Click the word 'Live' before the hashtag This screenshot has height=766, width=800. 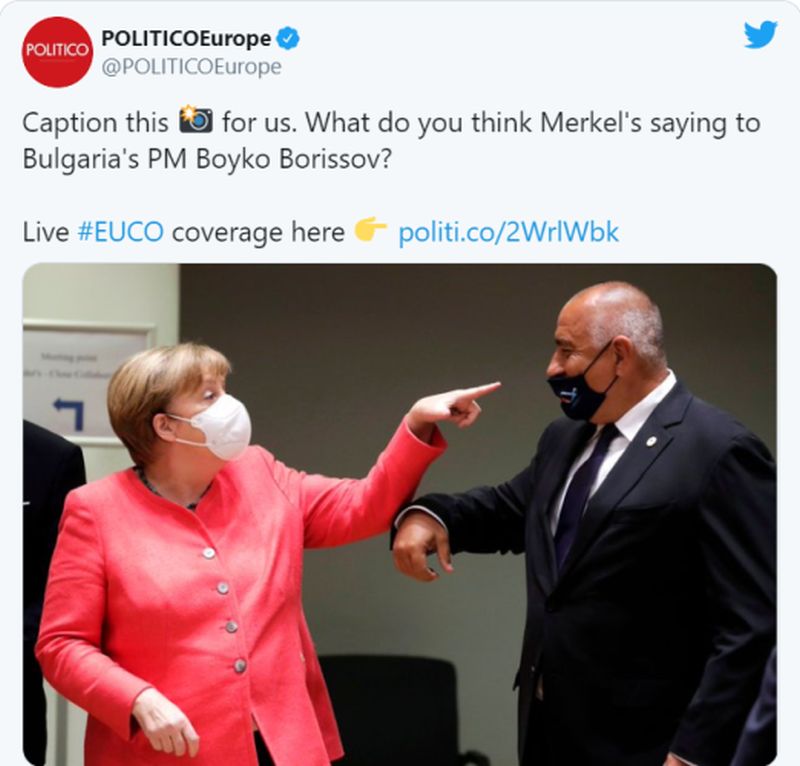coord(46,232)
